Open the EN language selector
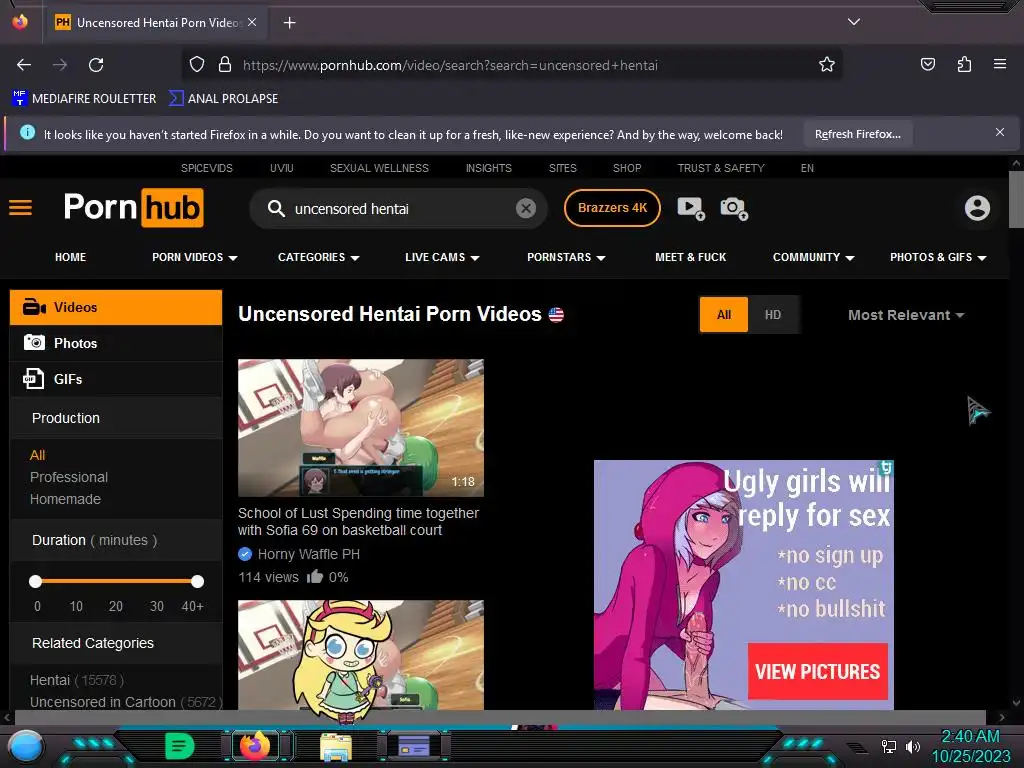This screenshot has width=1024, height=768. click(807, 168)
